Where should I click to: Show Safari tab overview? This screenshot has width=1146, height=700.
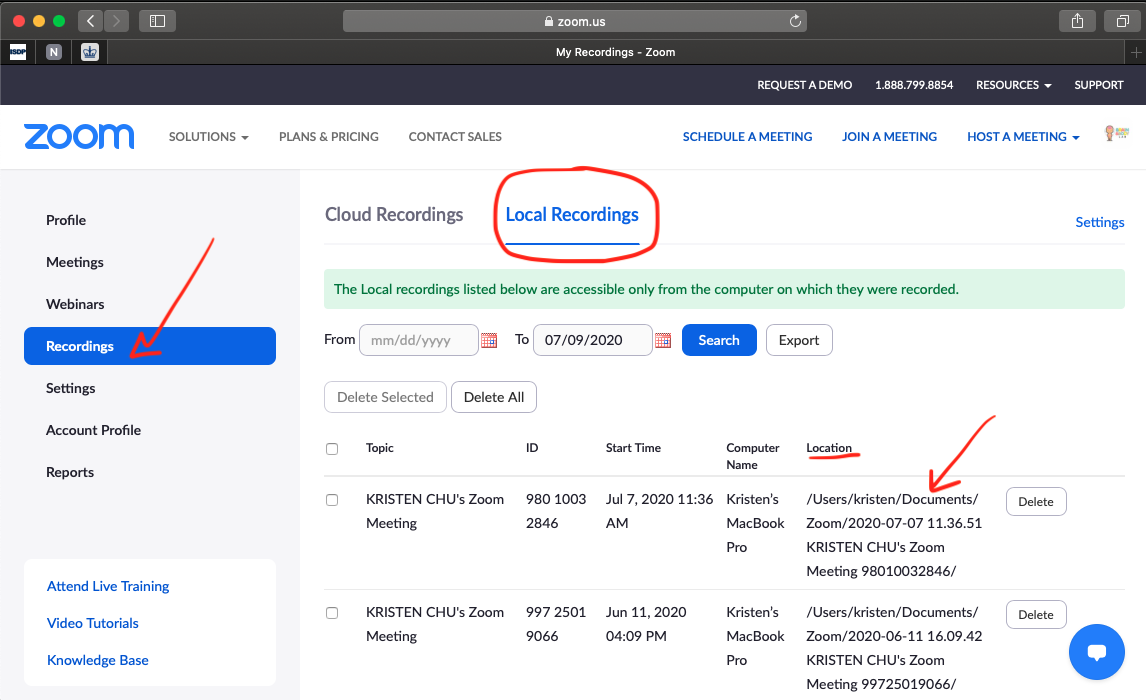coord(1123,21)
